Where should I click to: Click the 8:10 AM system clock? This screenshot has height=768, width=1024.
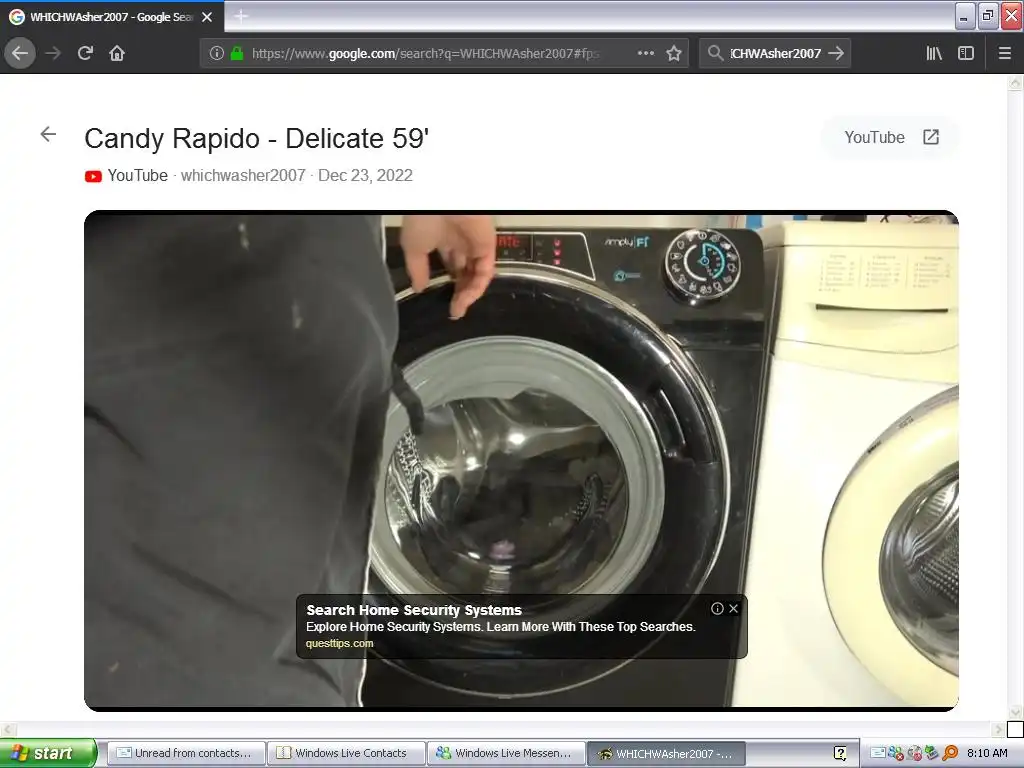[987, 753]
